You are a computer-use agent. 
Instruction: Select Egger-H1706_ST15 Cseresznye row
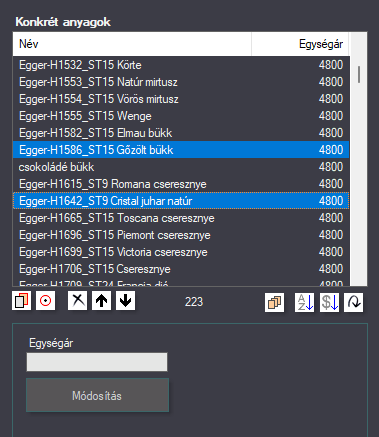pos(181,269)
